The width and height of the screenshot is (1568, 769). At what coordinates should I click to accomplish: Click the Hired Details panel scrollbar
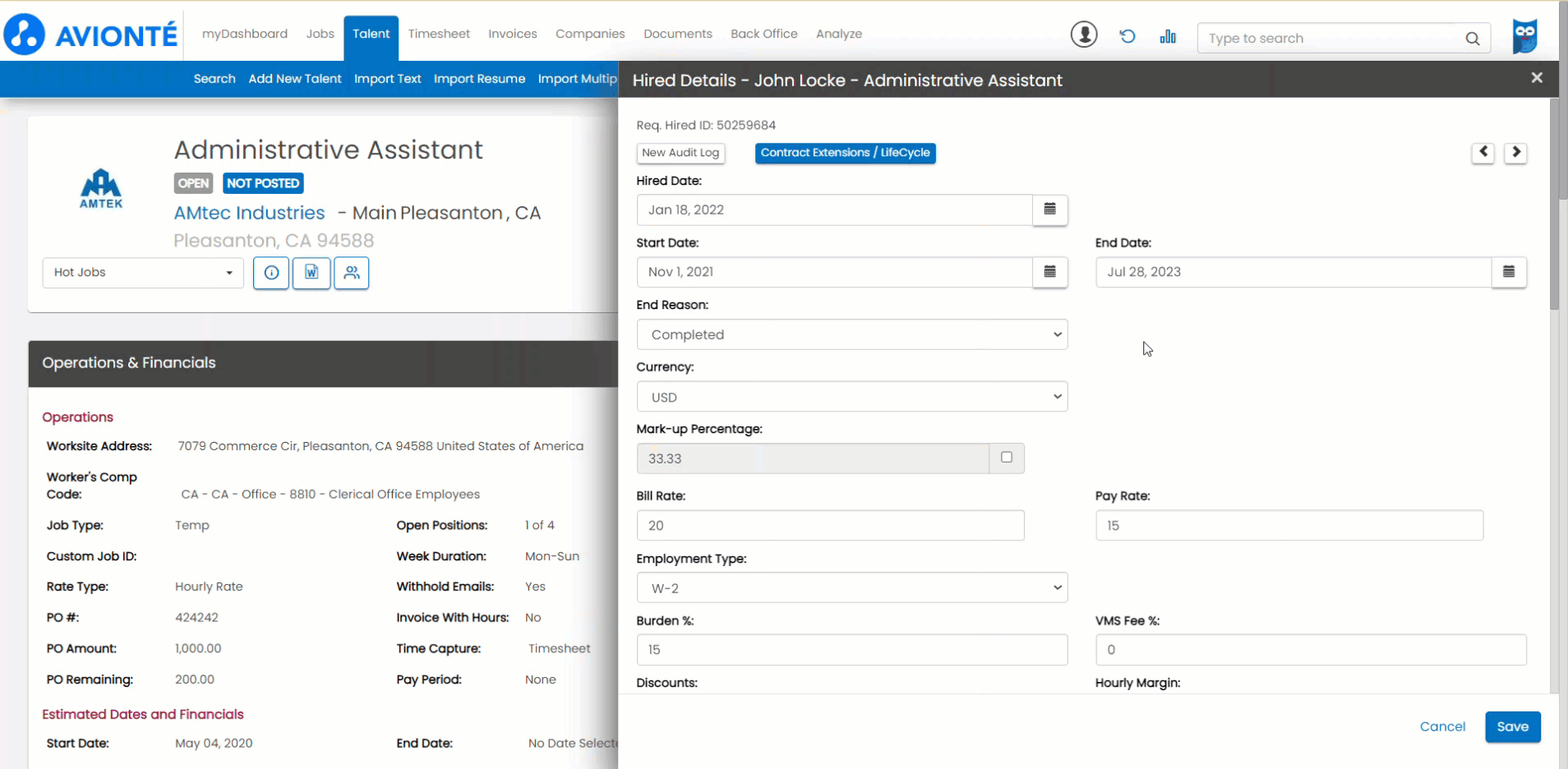click(1554, 205)
